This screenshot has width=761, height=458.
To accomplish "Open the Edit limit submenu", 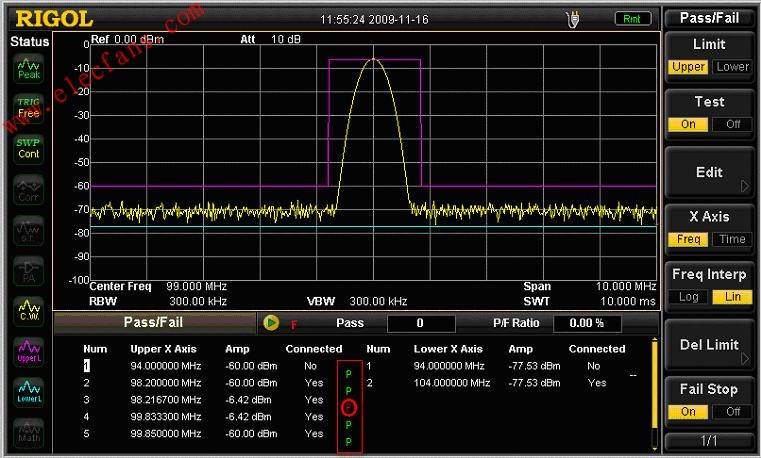I will click(x=709, y=173).
